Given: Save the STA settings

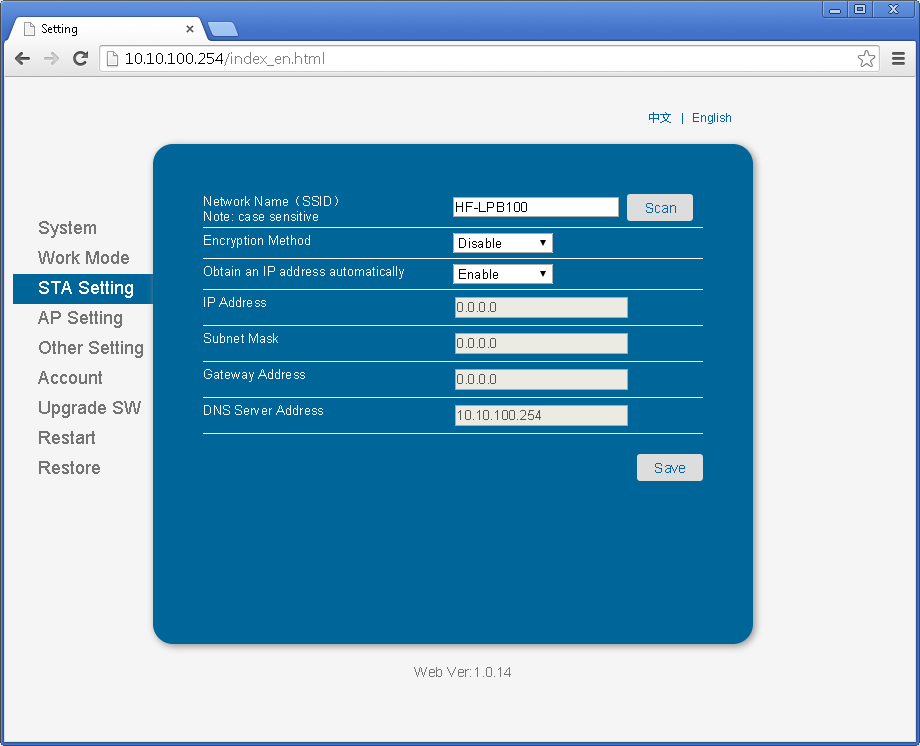Looking at the screenshot, I should pos(669,467).
